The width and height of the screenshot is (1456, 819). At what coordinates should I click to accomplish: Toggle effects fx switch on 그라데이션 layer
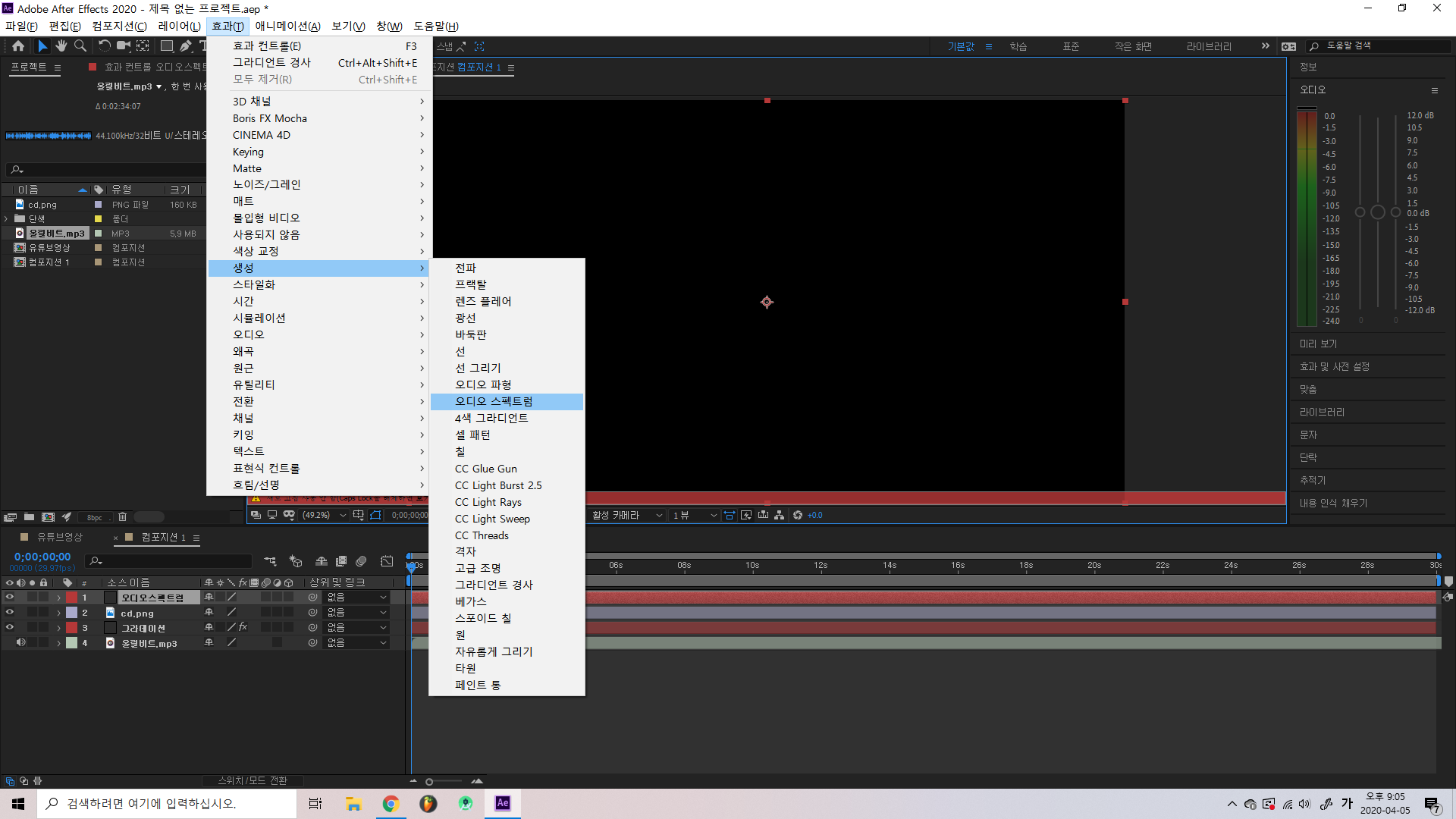pyautogui.click(x=243, y=628)
